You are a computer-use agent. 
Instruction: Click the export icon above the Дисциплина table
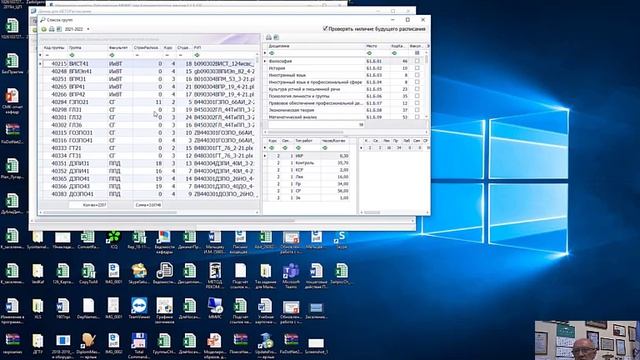pyautogui.click(x=276, y=38)
